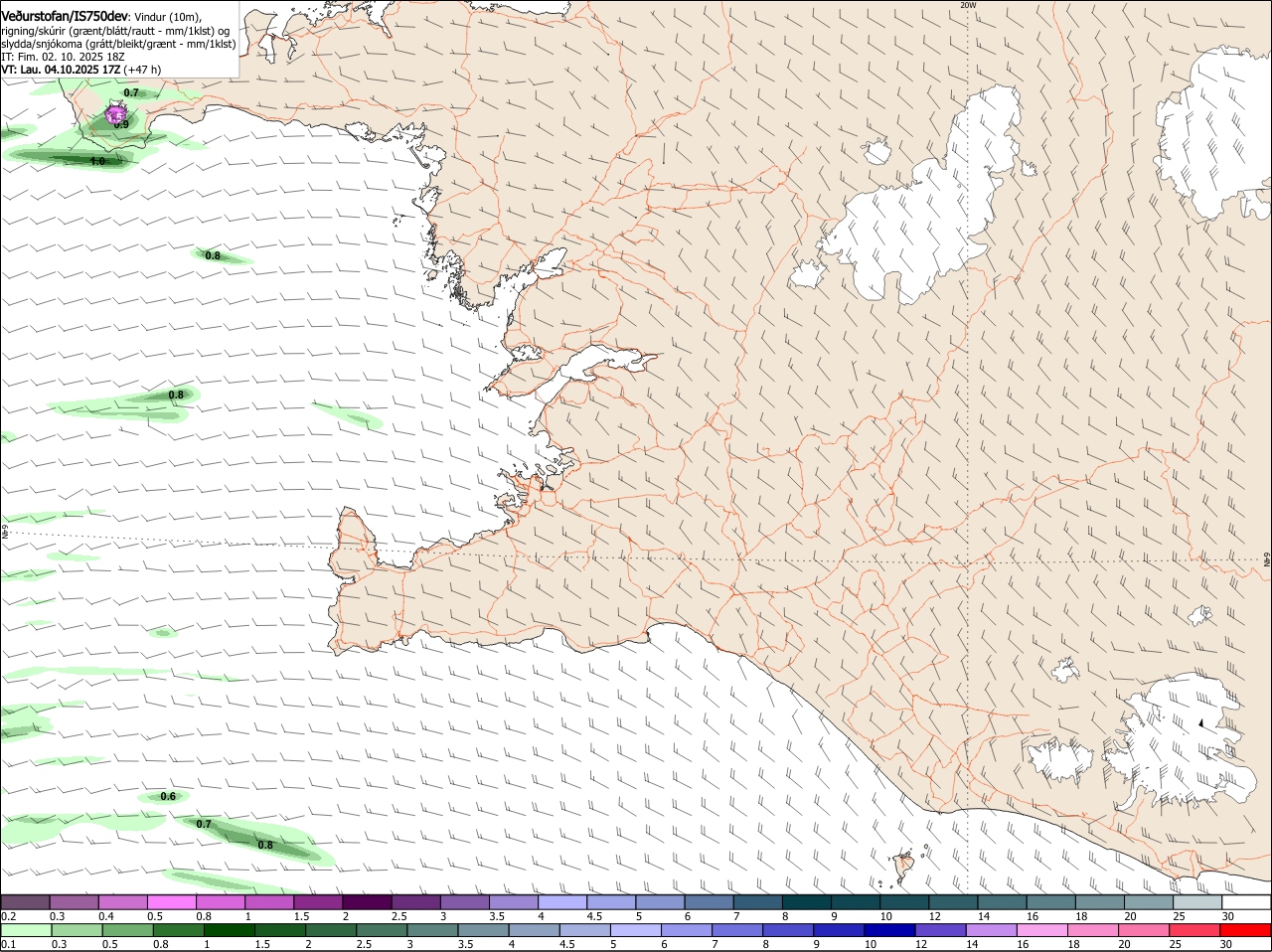Click the '0.2' label in upper legend row
Image resolution: width=1272 pixels, height=952 pixels.
click(x=8, y=915)
